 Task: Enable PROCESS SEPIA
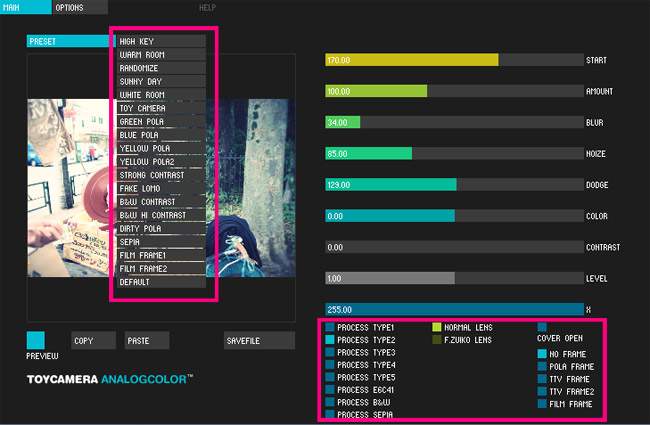pos(330,414)
